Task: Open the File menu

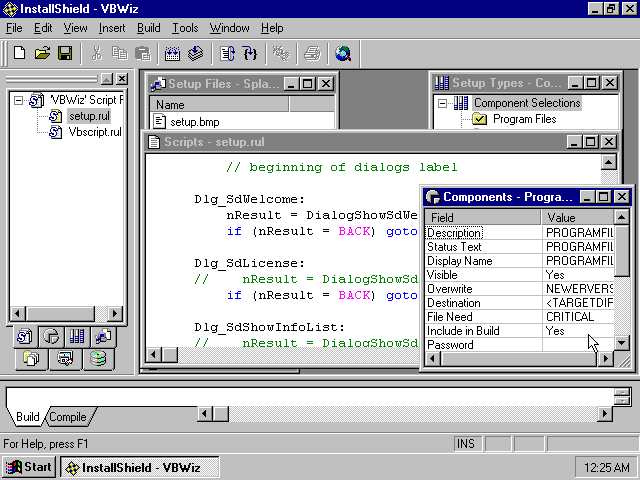Action: click(14, 28)
